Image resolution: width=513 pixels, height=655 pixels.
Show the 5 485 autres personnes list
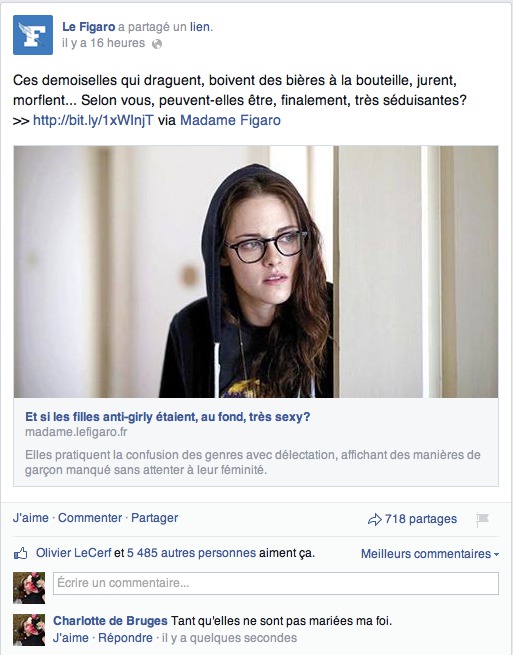191,553
